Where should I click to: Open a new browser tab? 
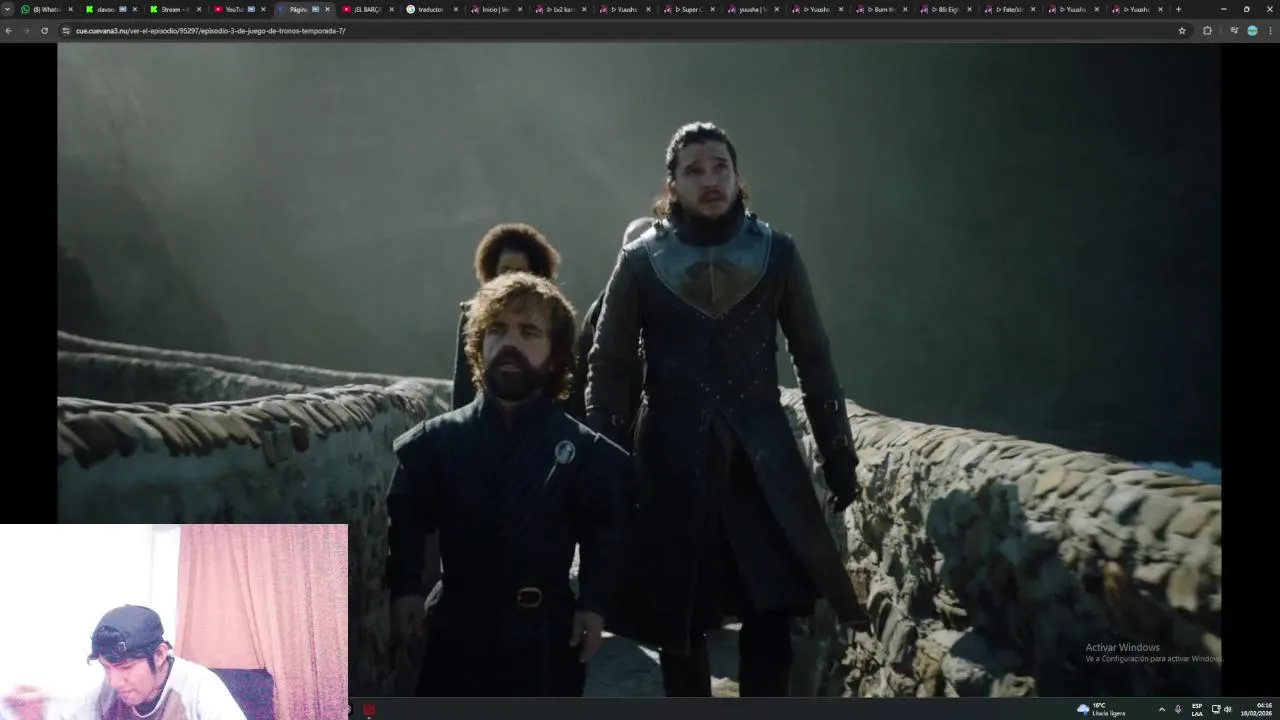pyautogui.click(x=1178, y=9)
